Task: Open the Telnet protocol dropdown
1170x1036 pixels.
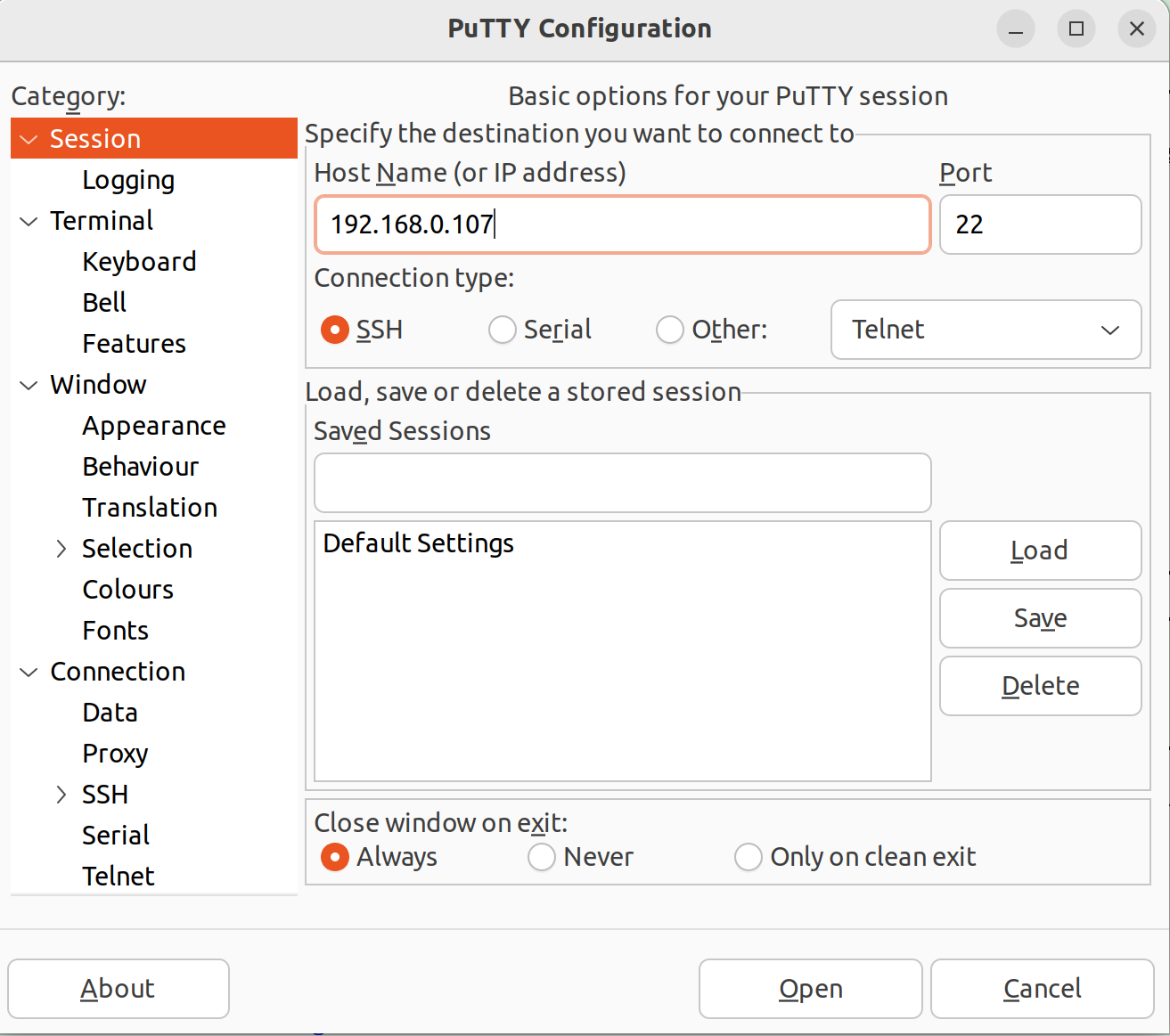Action: click(x=986, y=330)
